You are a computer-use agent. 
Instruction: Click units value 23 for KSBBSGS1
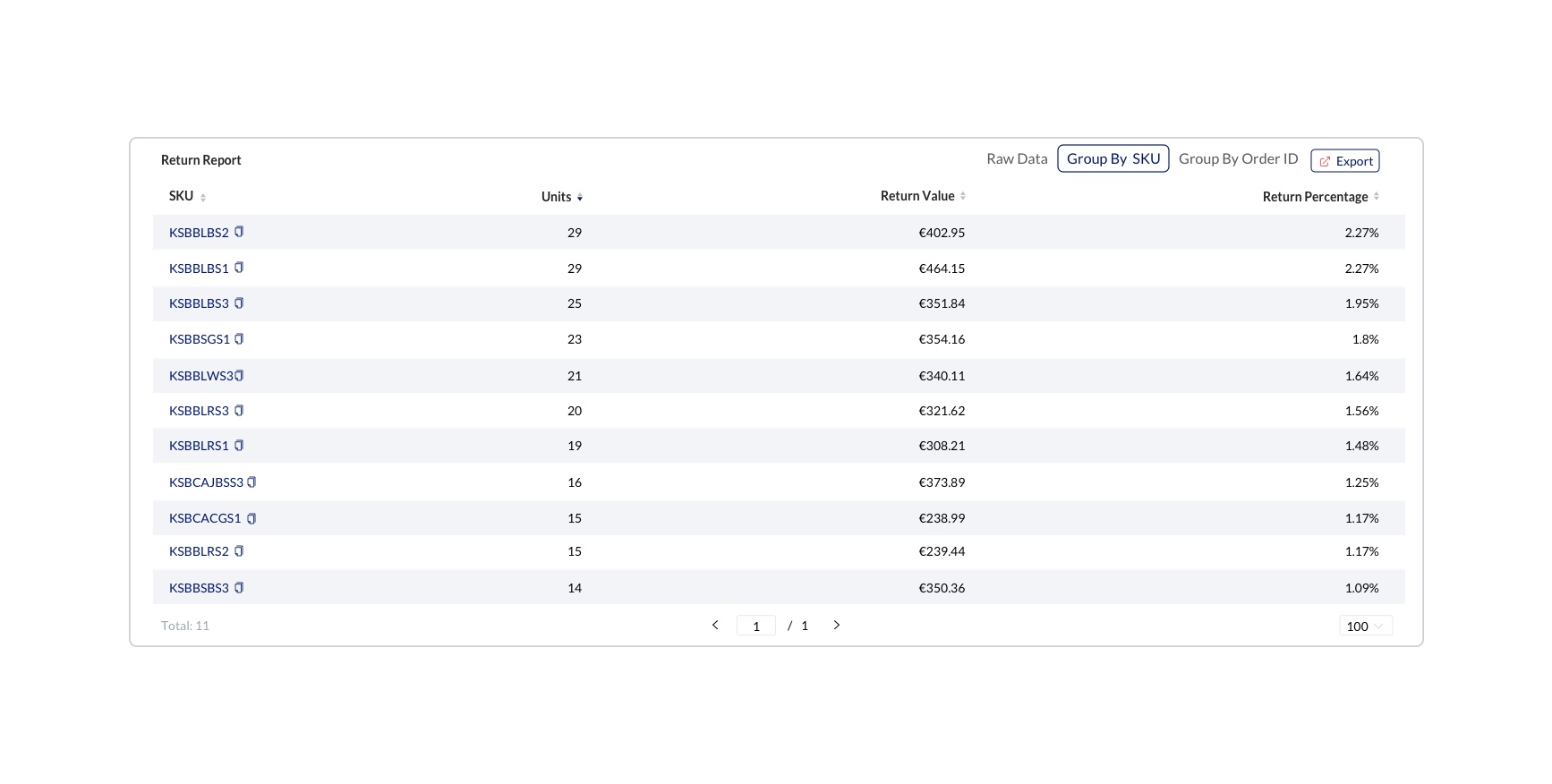tap(575, 339)
